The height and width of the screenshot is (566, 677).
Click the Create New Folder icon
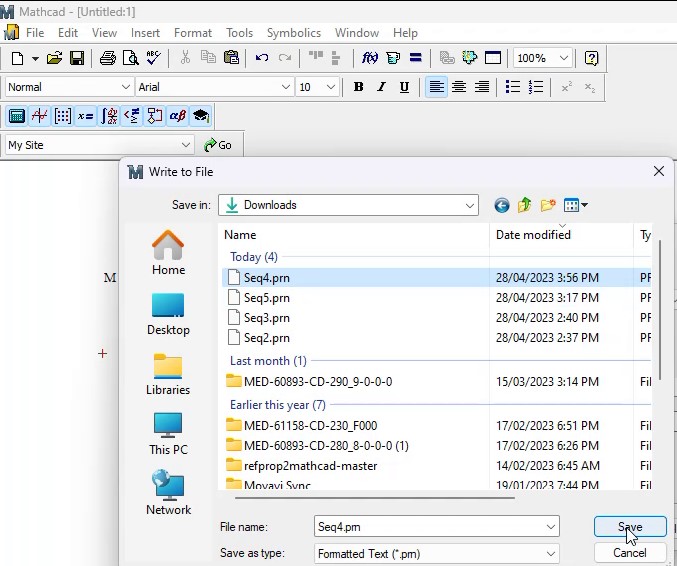coord(548,205)
